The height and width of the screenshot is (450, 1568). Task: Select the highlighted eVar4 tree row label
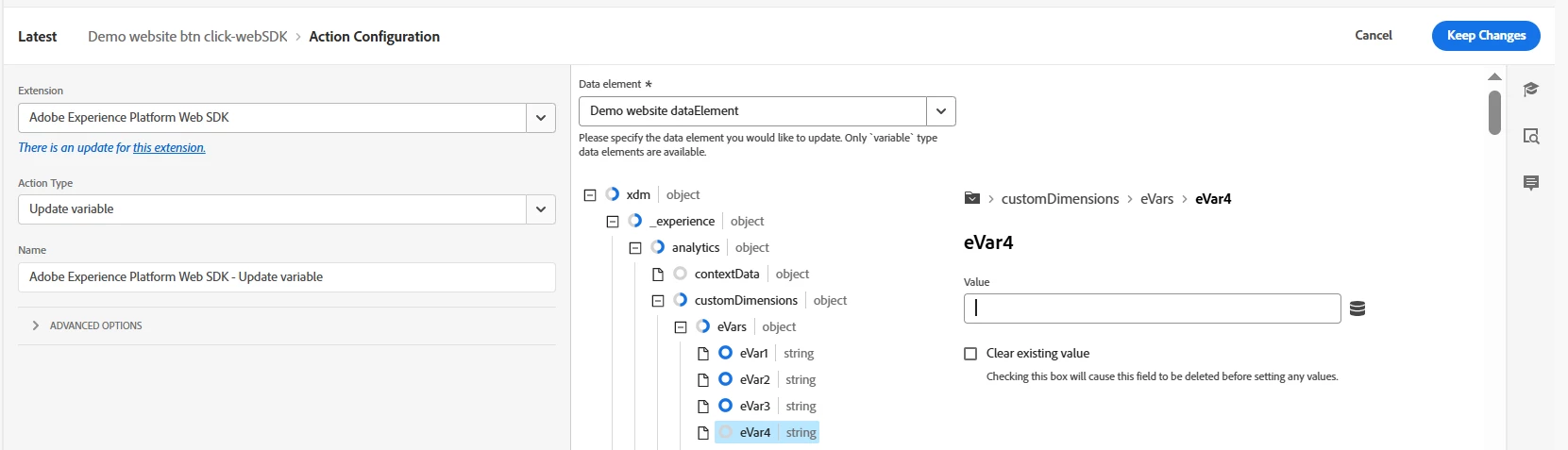[x=754, y=432]
